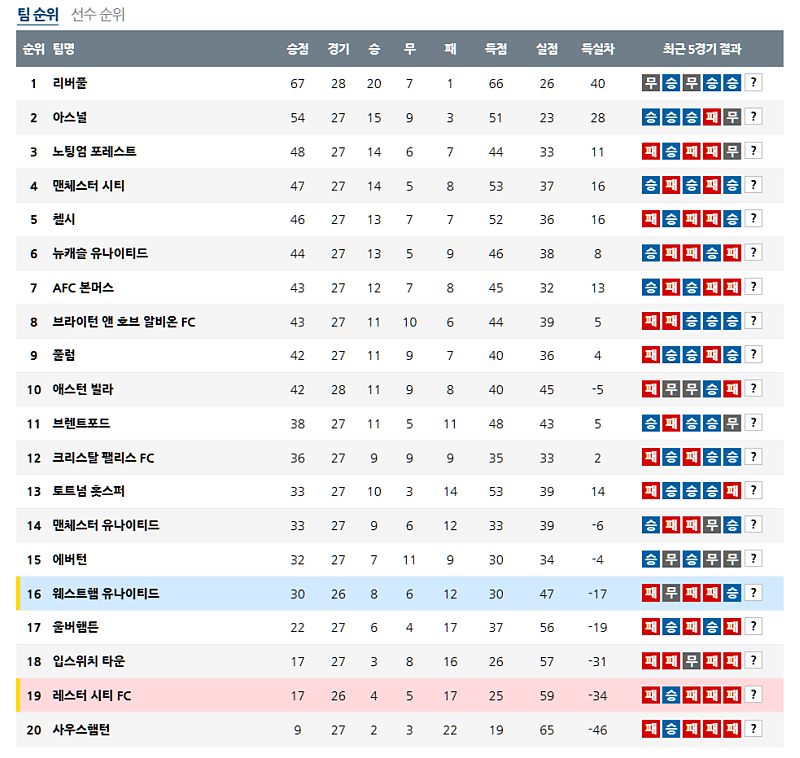Viewport: 800px width, 758px height.
Task: Click Nottingham Forest's gray draw (무) badge
Action: [x=732, y=151]
